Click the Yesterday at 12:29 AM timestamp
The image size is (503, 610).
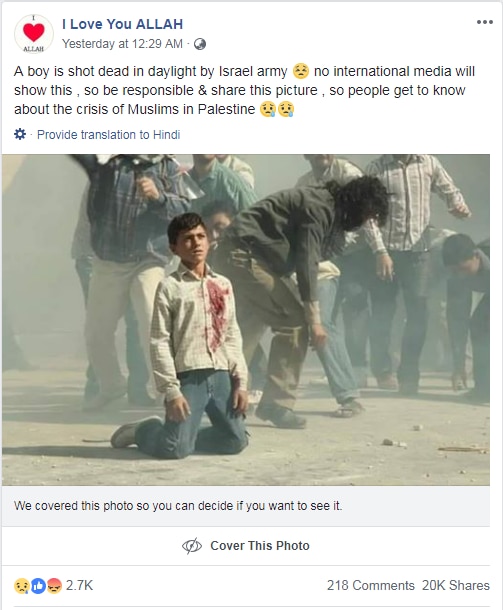(x=122, y=44)
